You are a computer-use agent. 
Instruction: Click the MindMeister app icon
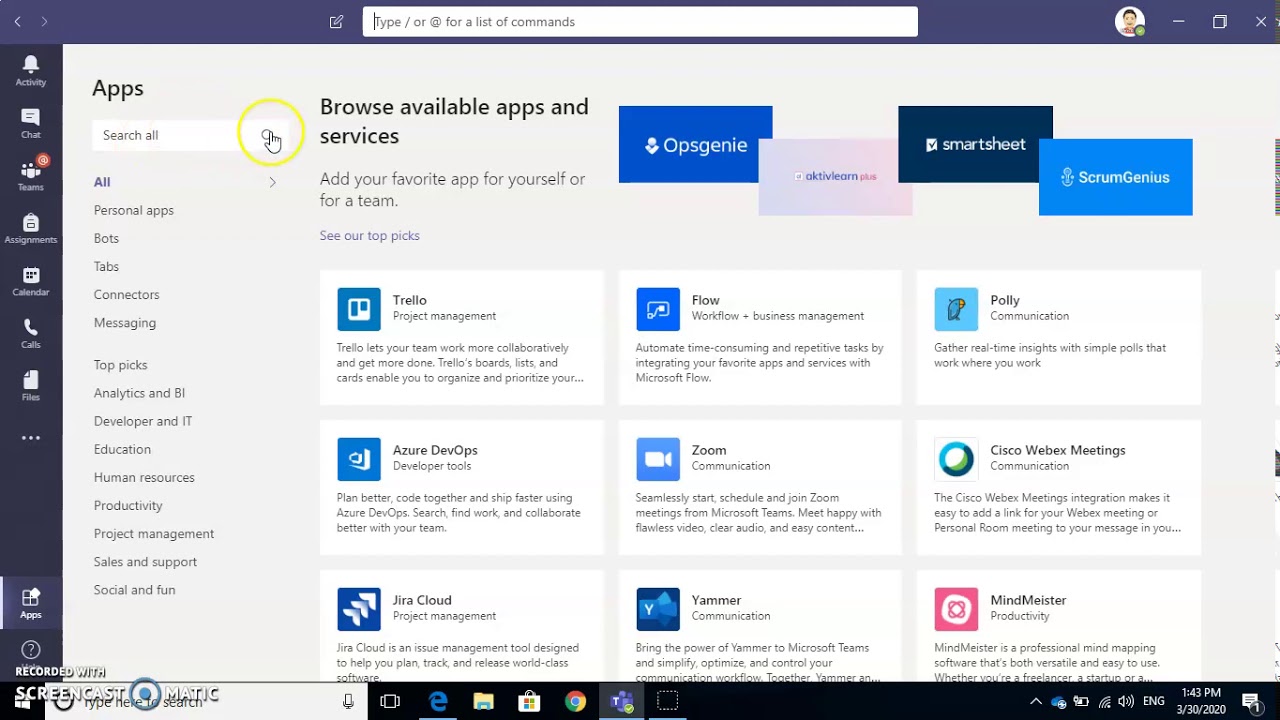tap(956, 609)
